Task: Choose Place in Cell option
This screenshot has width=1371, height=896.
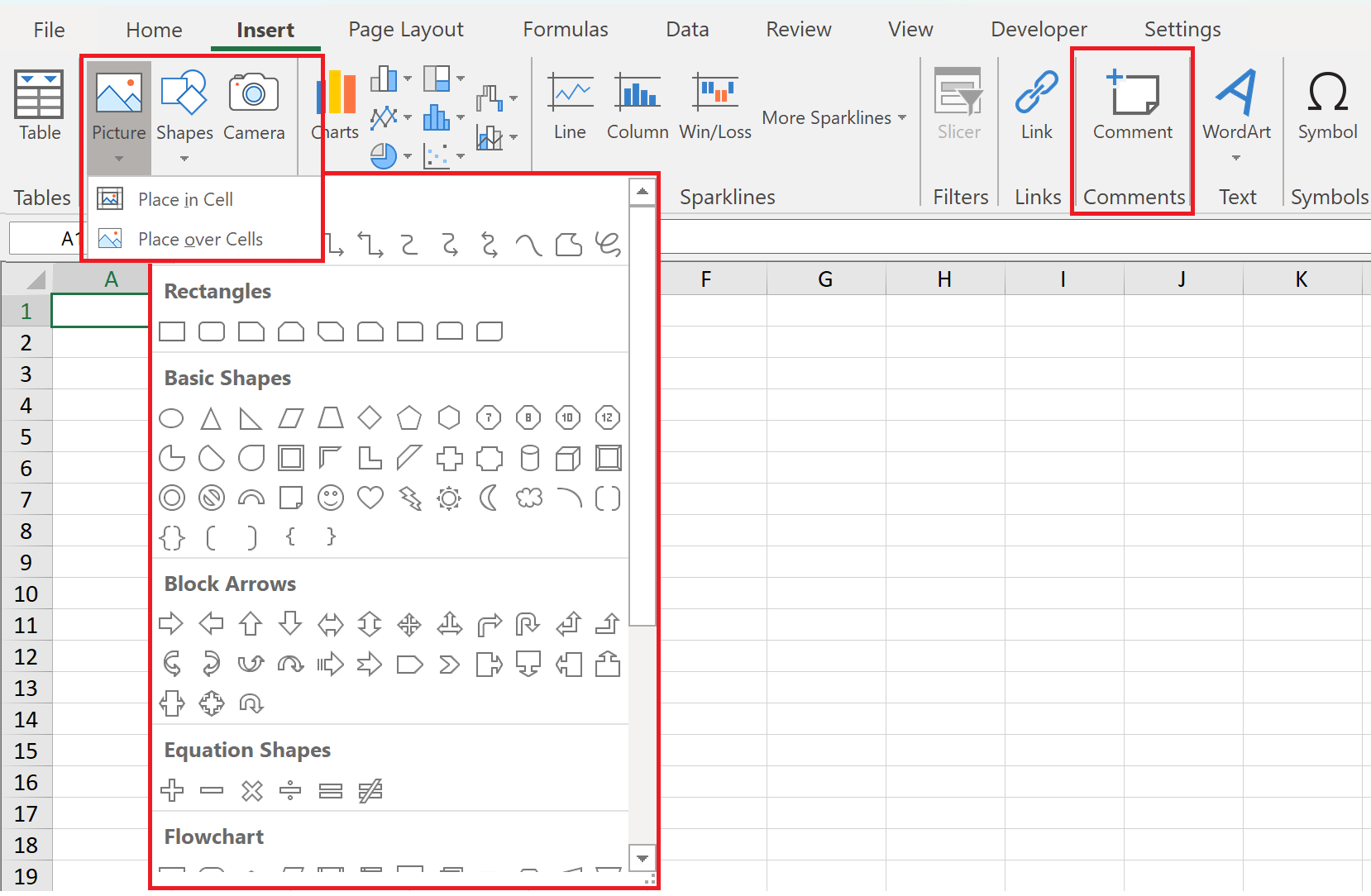Action: coord(204,199)
